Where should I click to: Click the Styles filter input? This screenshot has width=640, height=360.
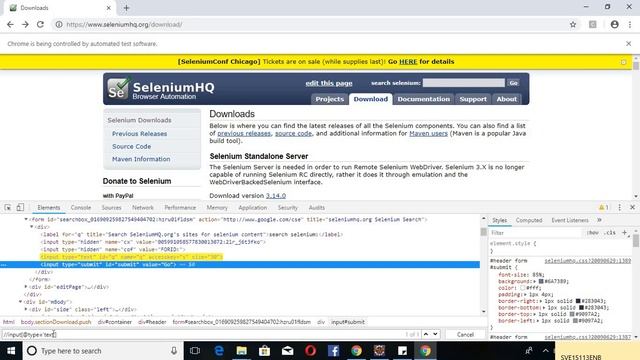pos(536,233)
